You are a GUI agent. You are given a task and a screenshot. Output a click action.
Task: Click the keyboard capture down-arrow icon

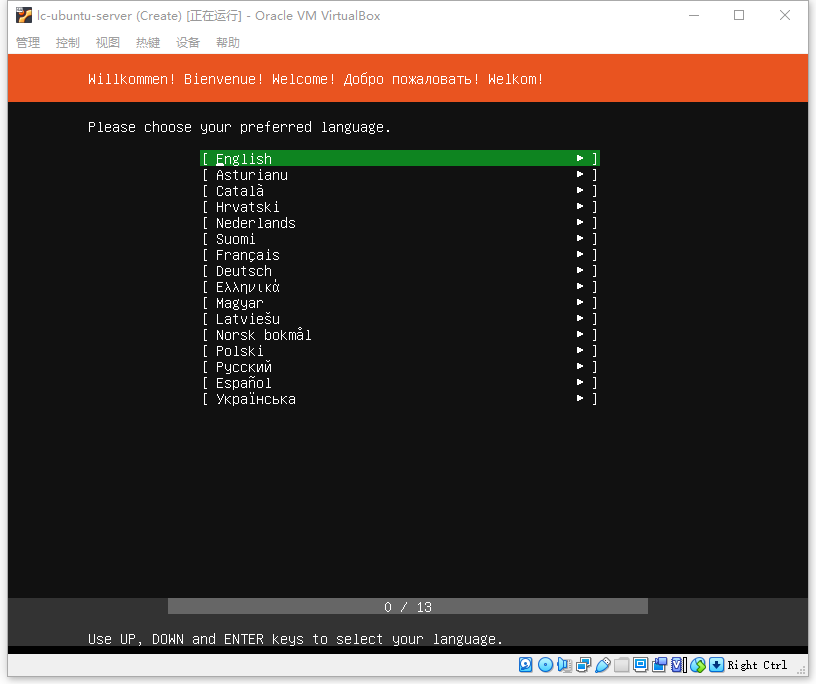tap(717, 665)
